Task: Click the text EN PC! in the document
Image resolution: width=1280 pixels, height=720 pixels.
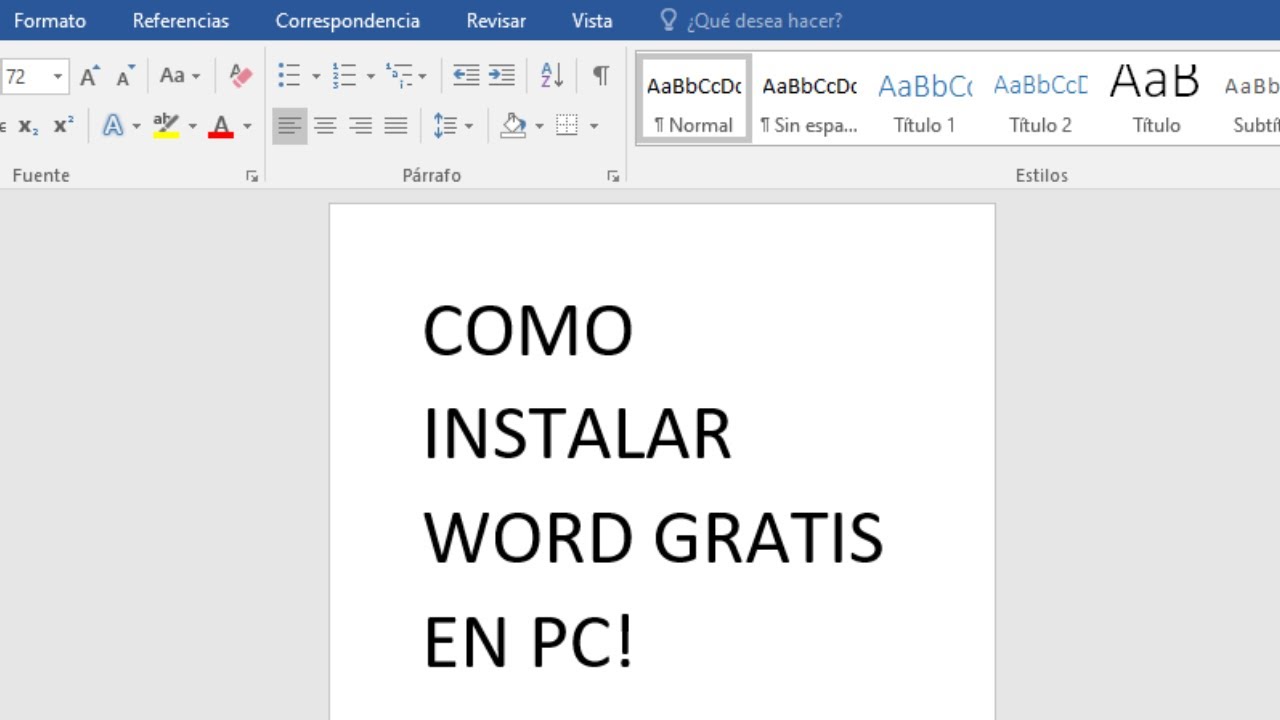Action: point(529,641)
